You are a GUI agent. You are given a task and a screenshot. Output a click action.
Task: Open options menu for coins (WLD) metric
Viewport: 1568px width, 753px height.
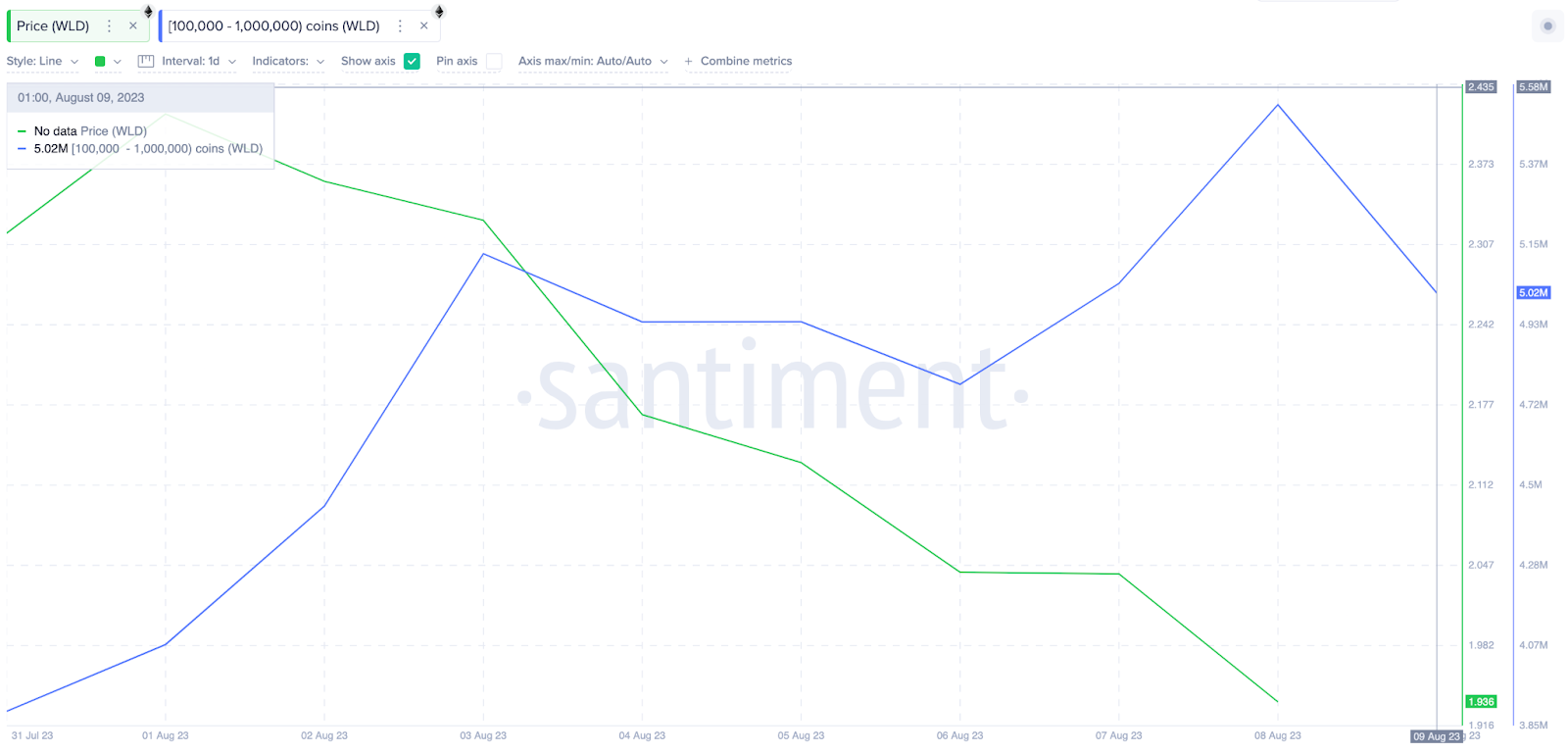400,26
